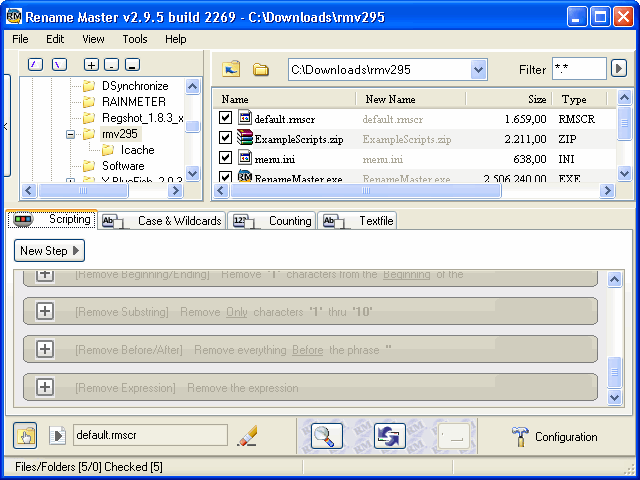Click the file list up scroll arrow
Screen dimensions: 640x480
tap(624, 97)
